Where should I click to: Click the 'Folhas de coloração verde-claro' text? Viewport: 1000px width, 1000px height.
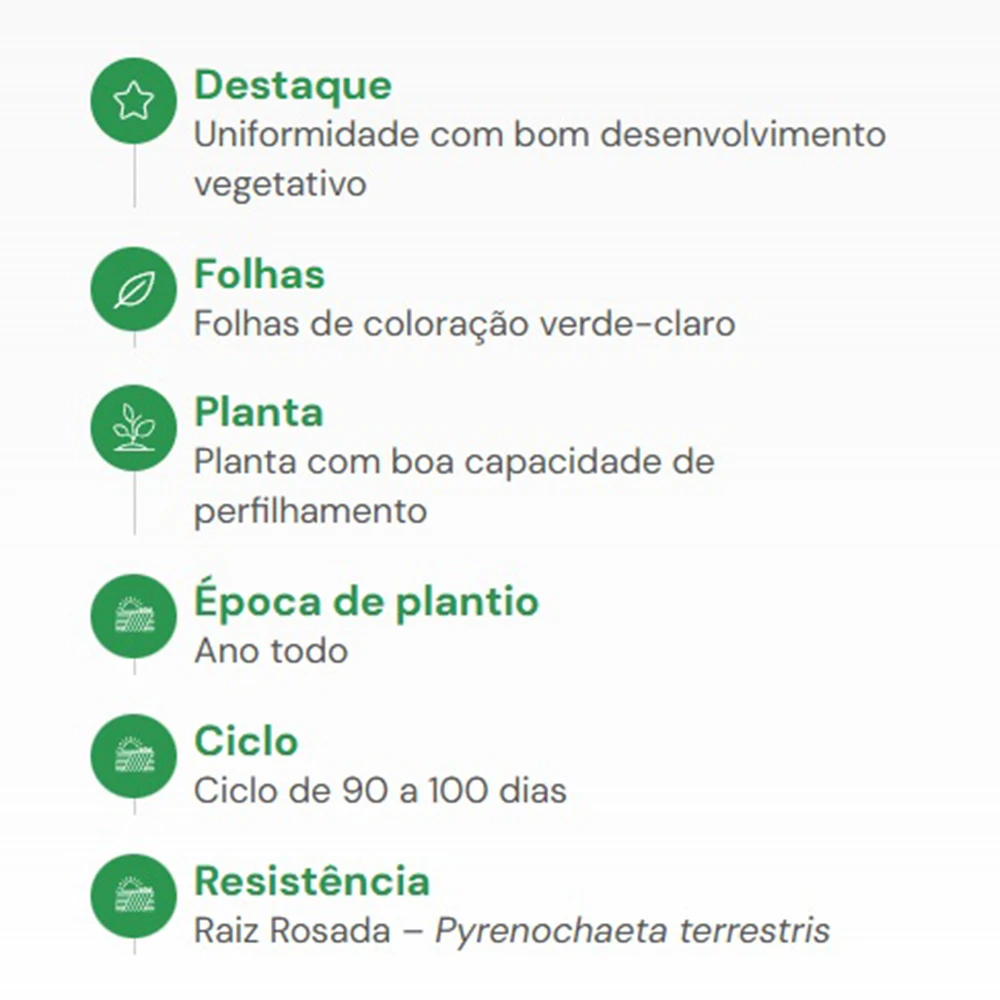(x=464, y=324)
